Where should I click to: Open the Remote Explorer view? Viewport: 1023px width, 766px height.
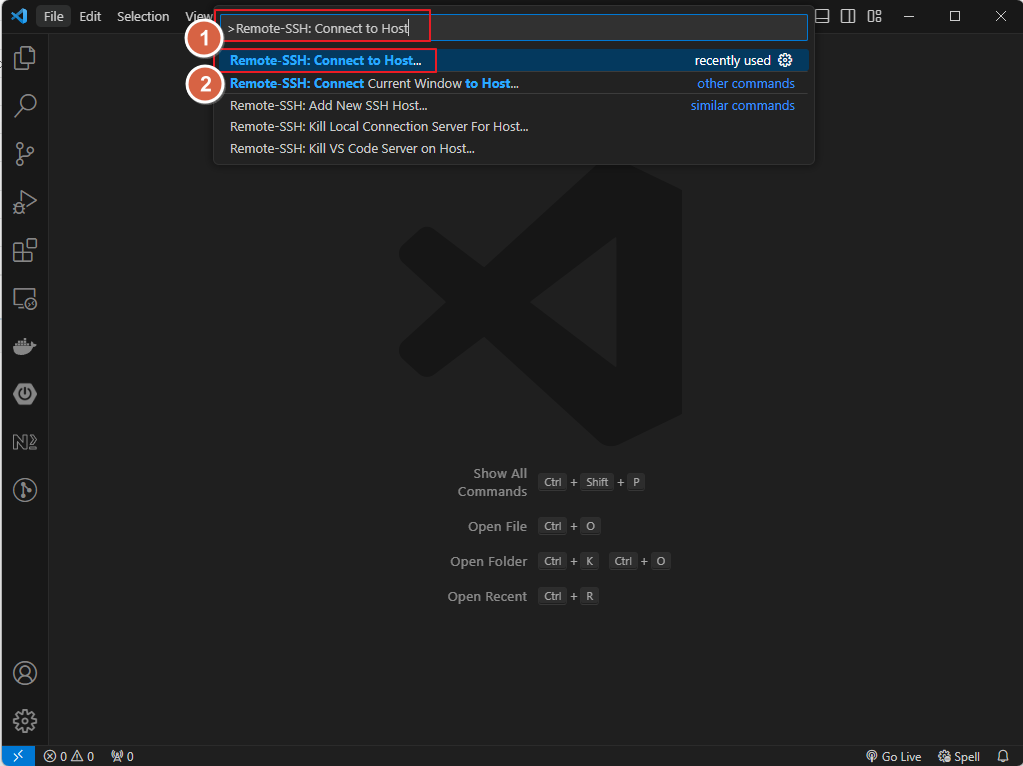pos(25,299)
